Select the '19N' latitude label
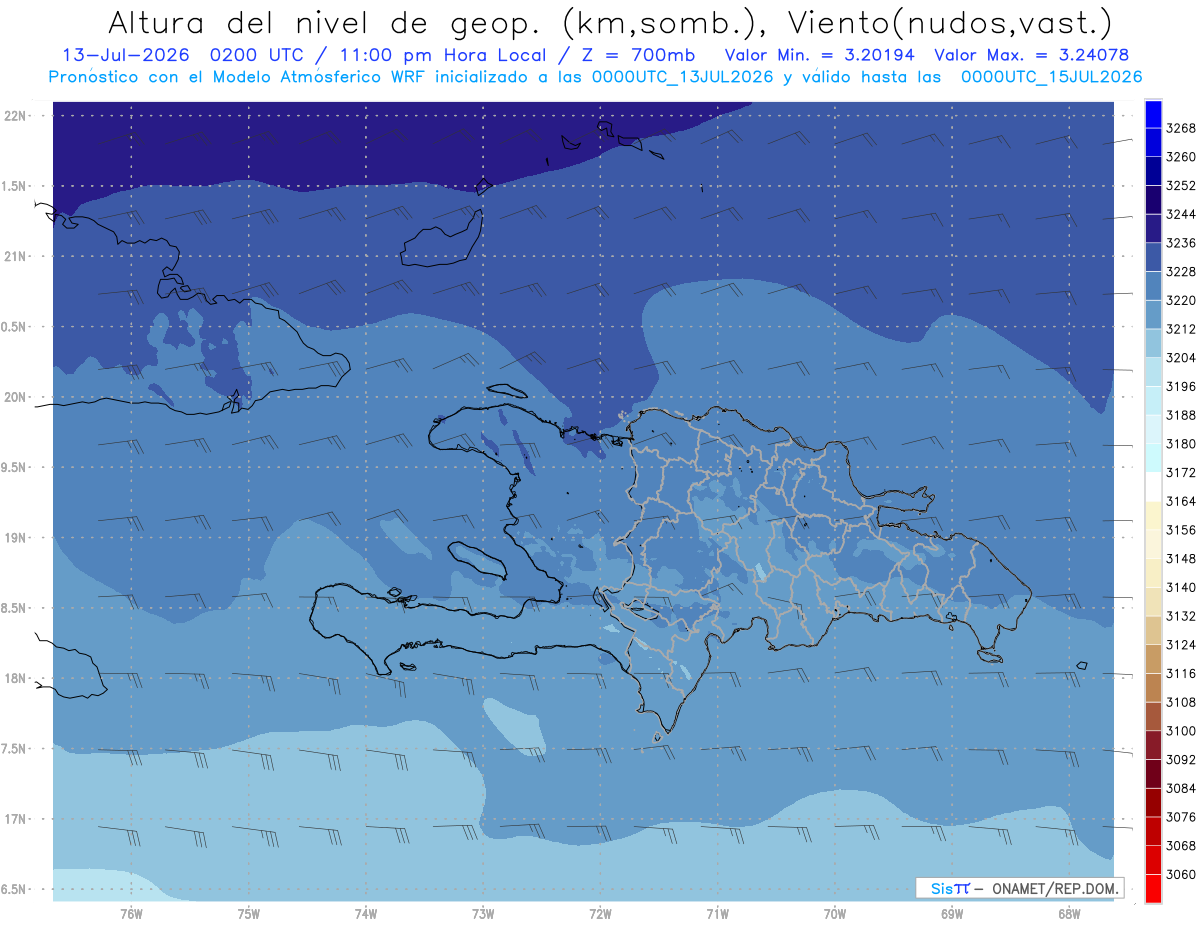Viewport: 1200px width, 927px height. (x=17, y=537)
